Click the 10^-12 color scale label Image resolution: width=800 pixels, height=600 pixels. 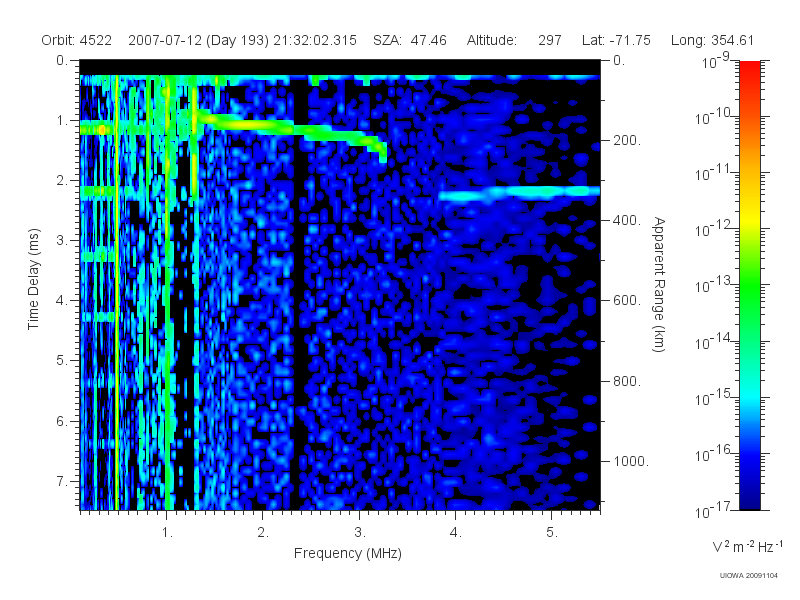tap(715, 229)
